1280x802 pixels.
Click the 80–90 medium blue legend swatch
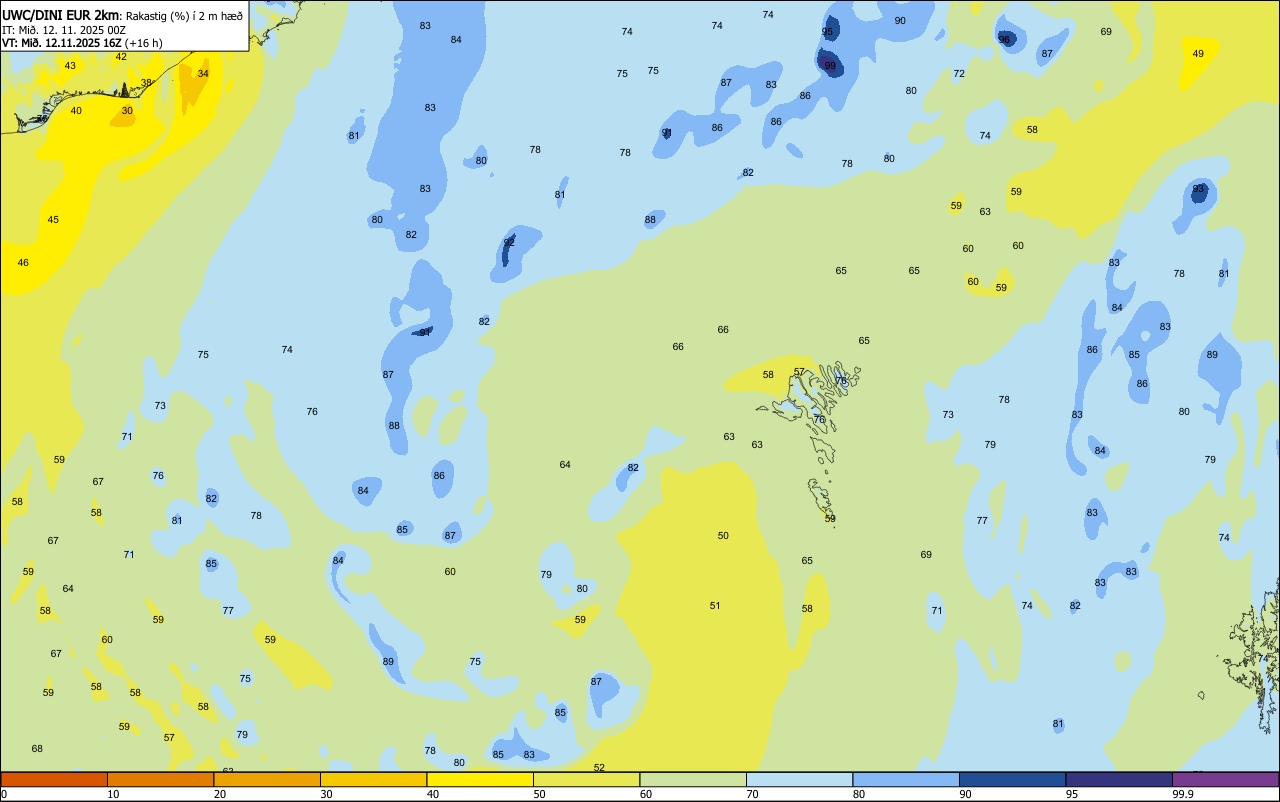(906, 779)
